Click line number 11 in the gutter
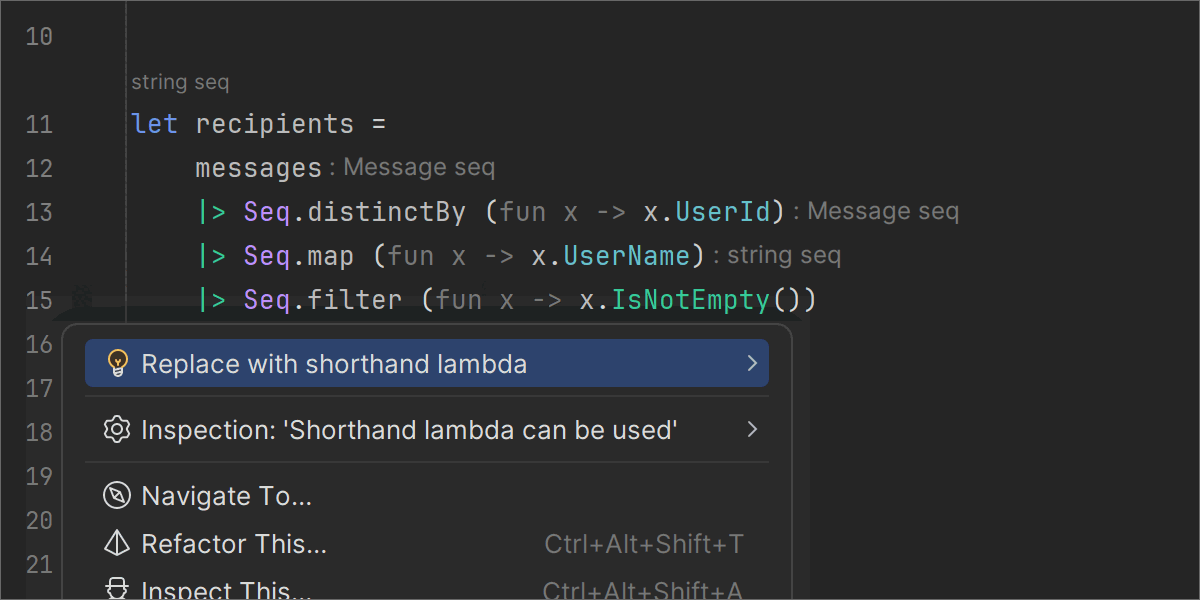 click(39, 124)
